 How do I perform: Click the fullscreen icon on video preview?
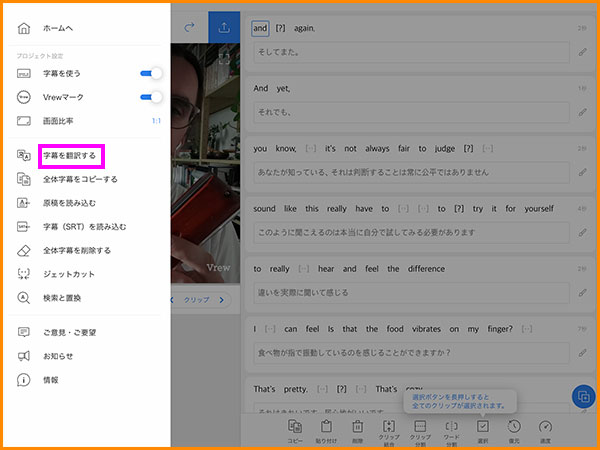(x=224, y=59)
